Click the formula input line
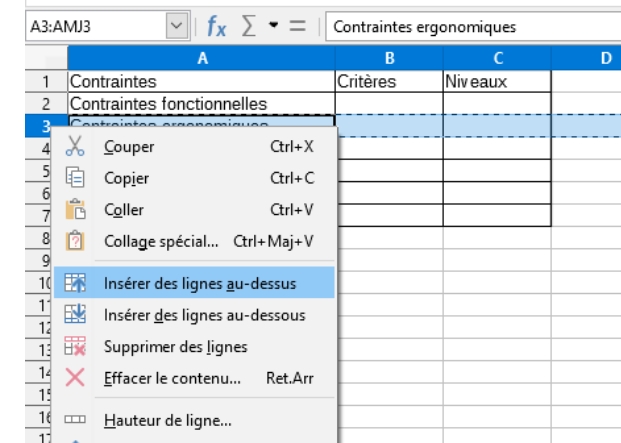Image resolution: width=621 pixels, height=443 pixels. (x=470, y=26)
